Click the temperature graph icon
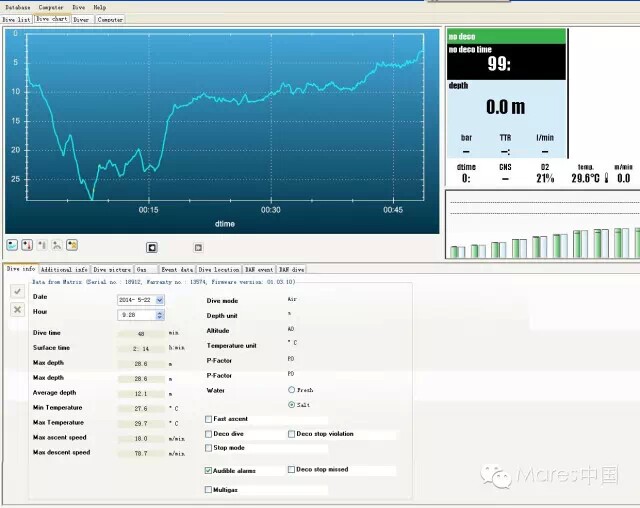640x508 pixels. [x=27, y=245]
